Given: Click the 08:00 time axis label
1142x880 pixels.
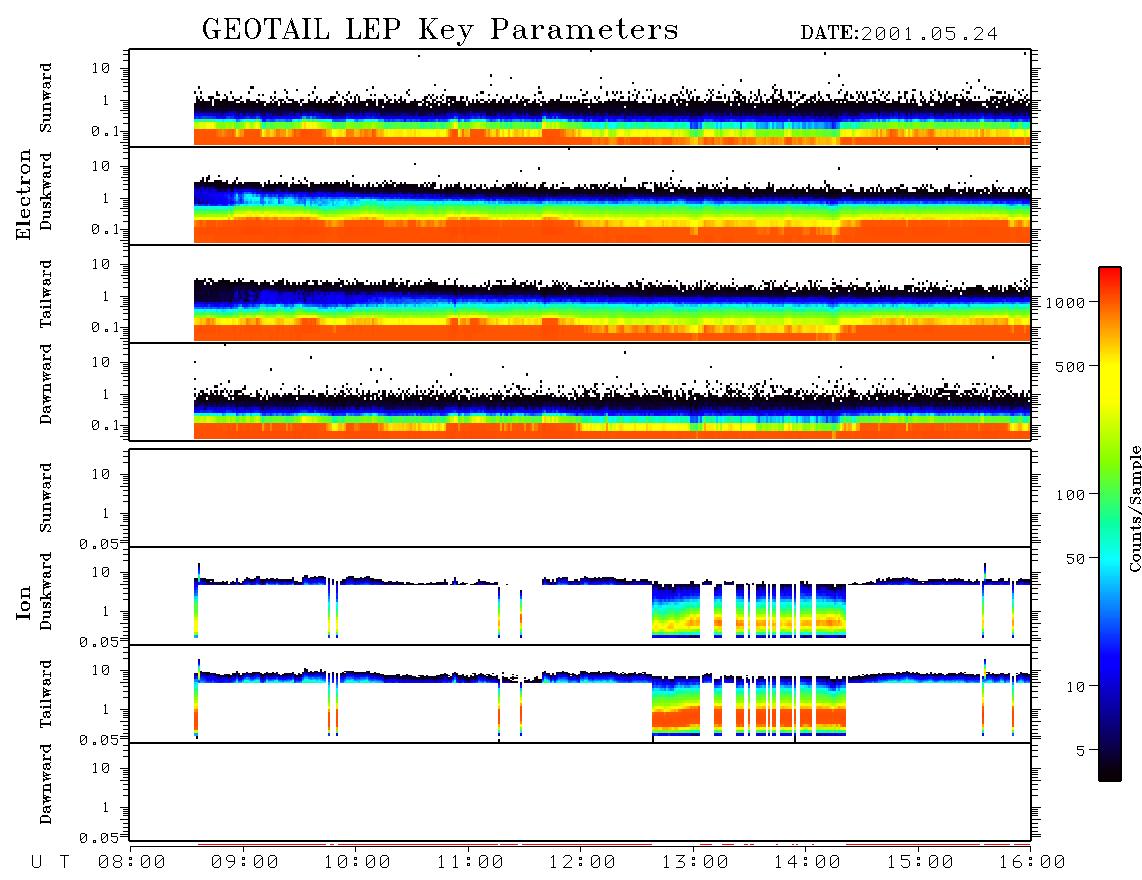Looking at the screenshot, I should click(x=132, y=863).
